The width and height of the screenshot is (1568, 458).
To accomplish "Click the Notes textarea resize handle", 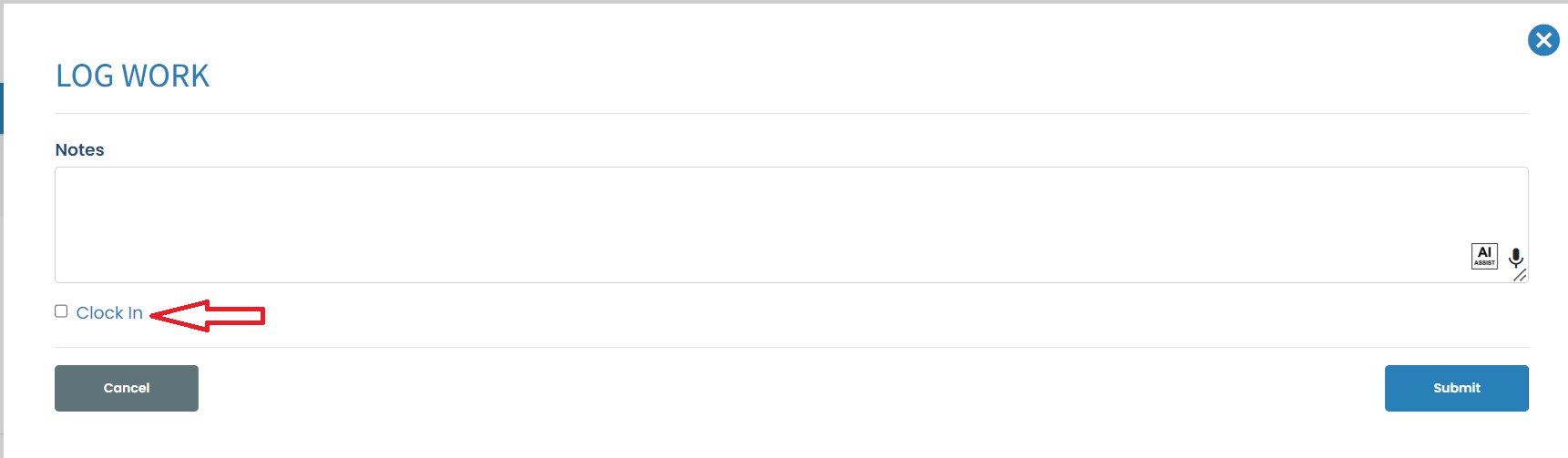I will pos(1521,275).
